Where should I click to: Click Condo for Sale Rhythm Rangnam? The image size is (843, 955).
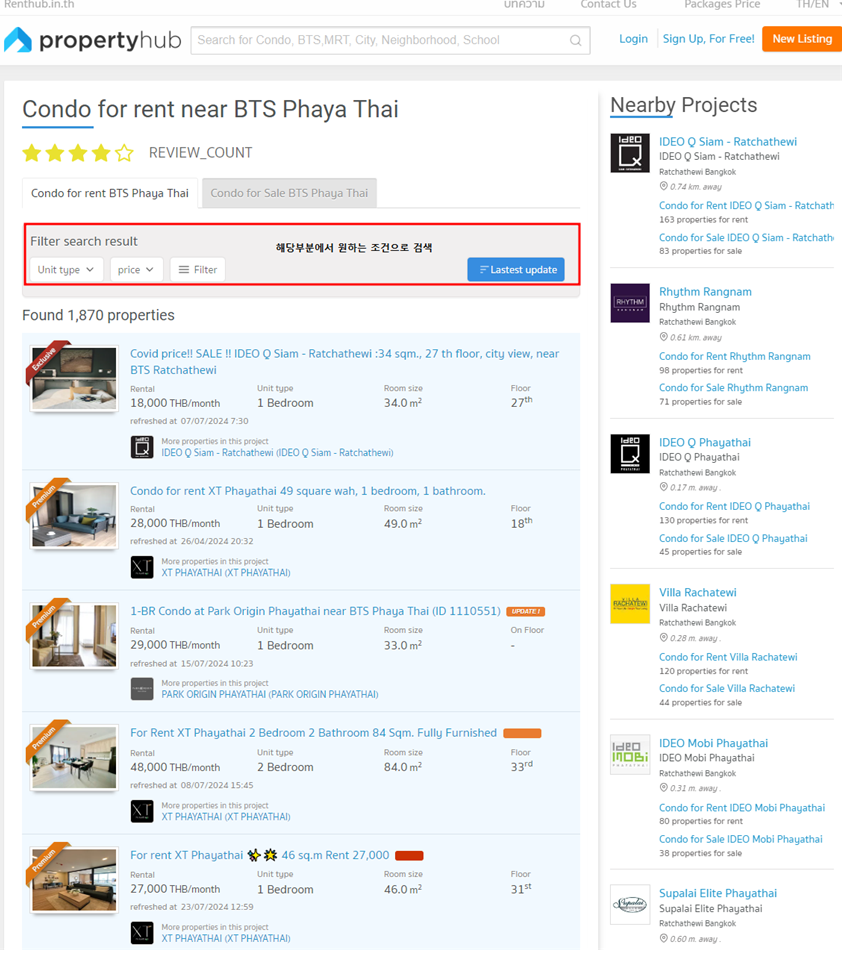click(x=733, y=388)
